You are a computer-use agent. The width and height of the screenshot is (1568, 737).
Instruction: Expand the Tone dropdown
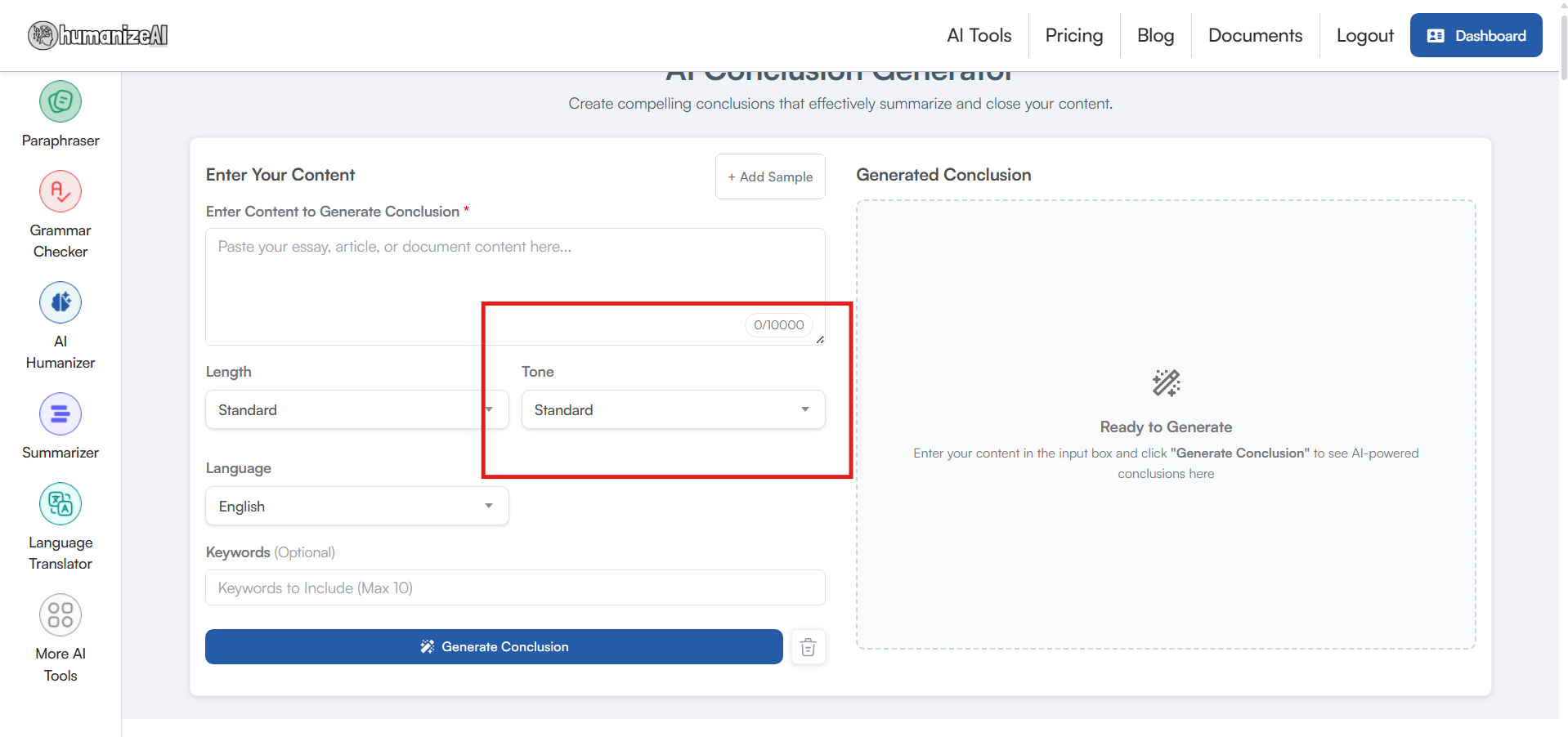pos(673,410)
